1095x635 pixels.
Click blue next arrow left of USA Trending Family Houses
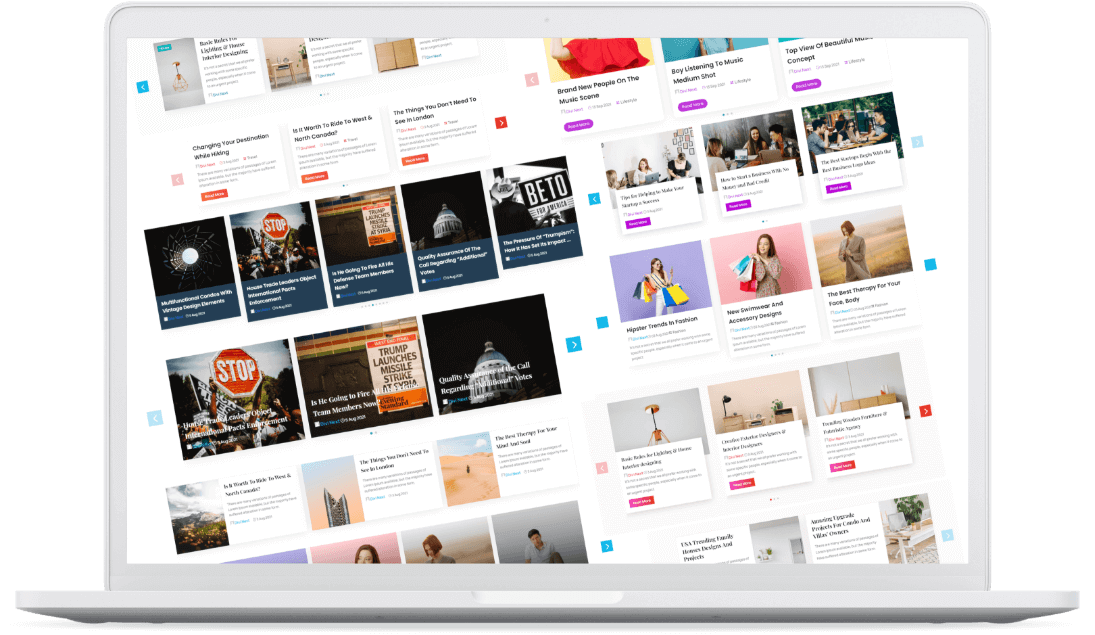(x=607, y=546)
